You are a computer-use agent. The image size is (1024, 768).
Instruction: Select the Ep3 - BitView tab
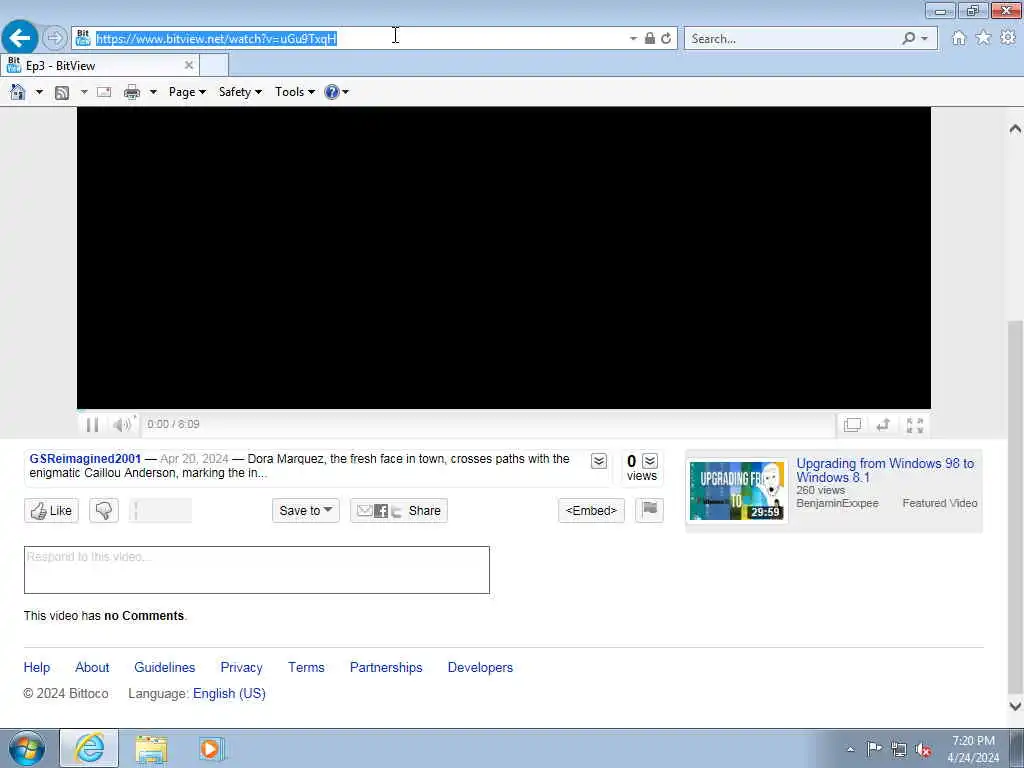pos(99,65)
